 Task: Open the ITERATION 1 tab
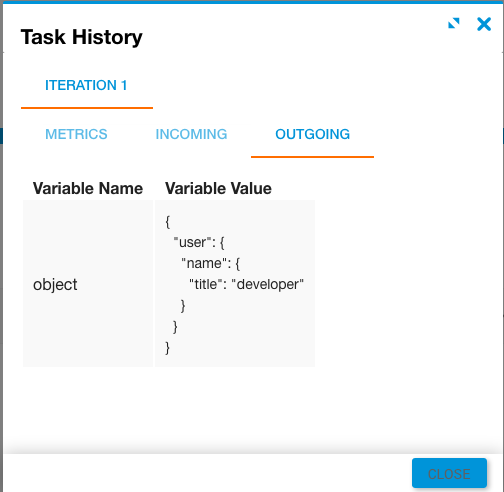click(87, 85)
